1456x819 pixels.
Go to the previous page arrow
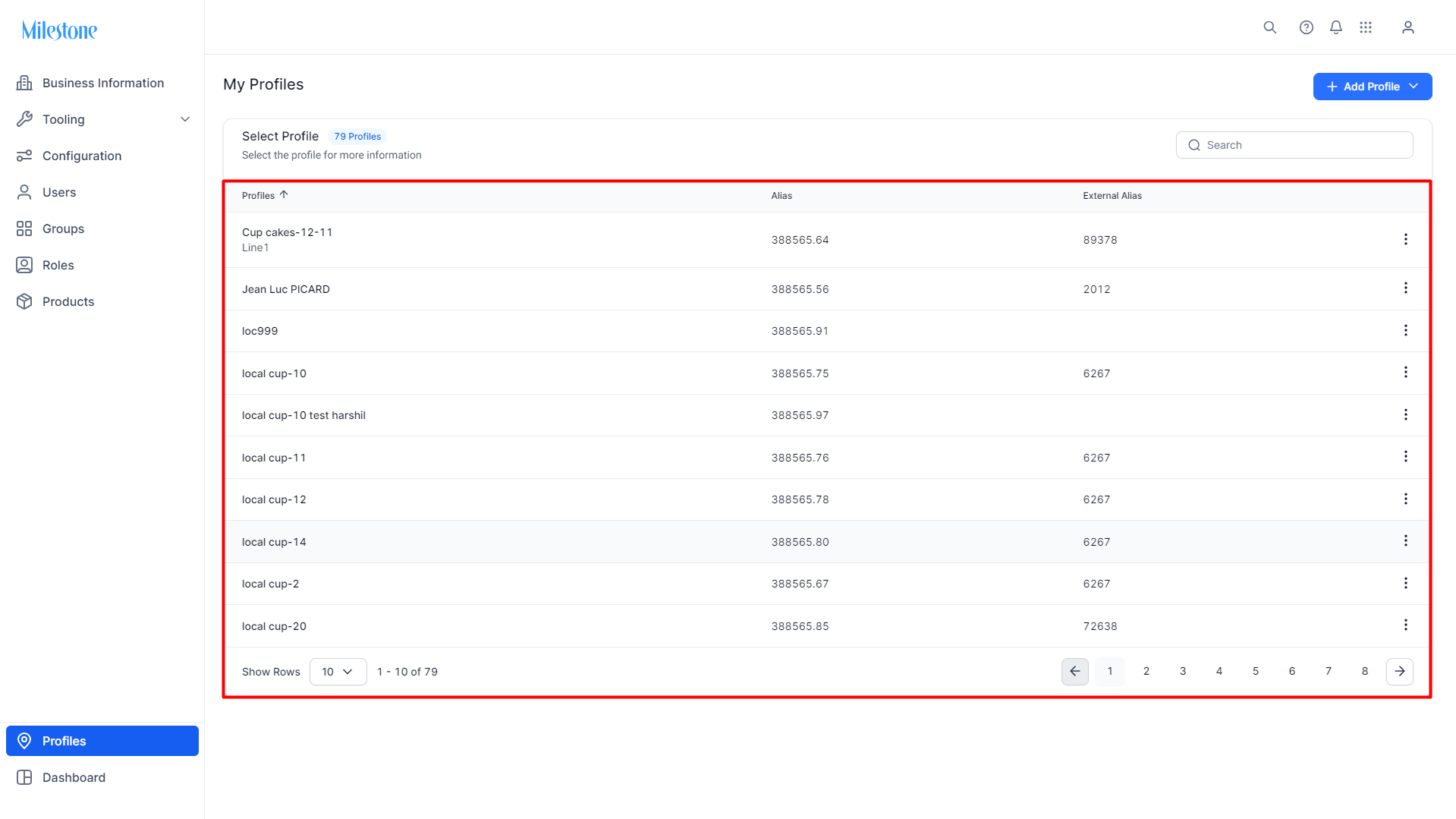[x=1074, y=671]
